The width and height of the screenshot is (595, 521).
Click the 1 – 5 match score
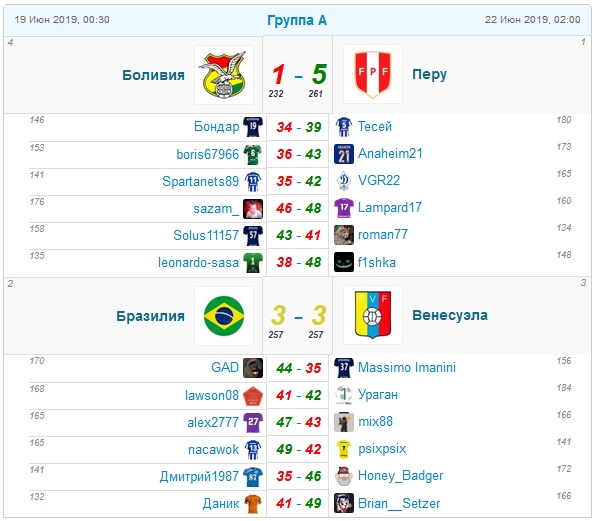point(299,74)
